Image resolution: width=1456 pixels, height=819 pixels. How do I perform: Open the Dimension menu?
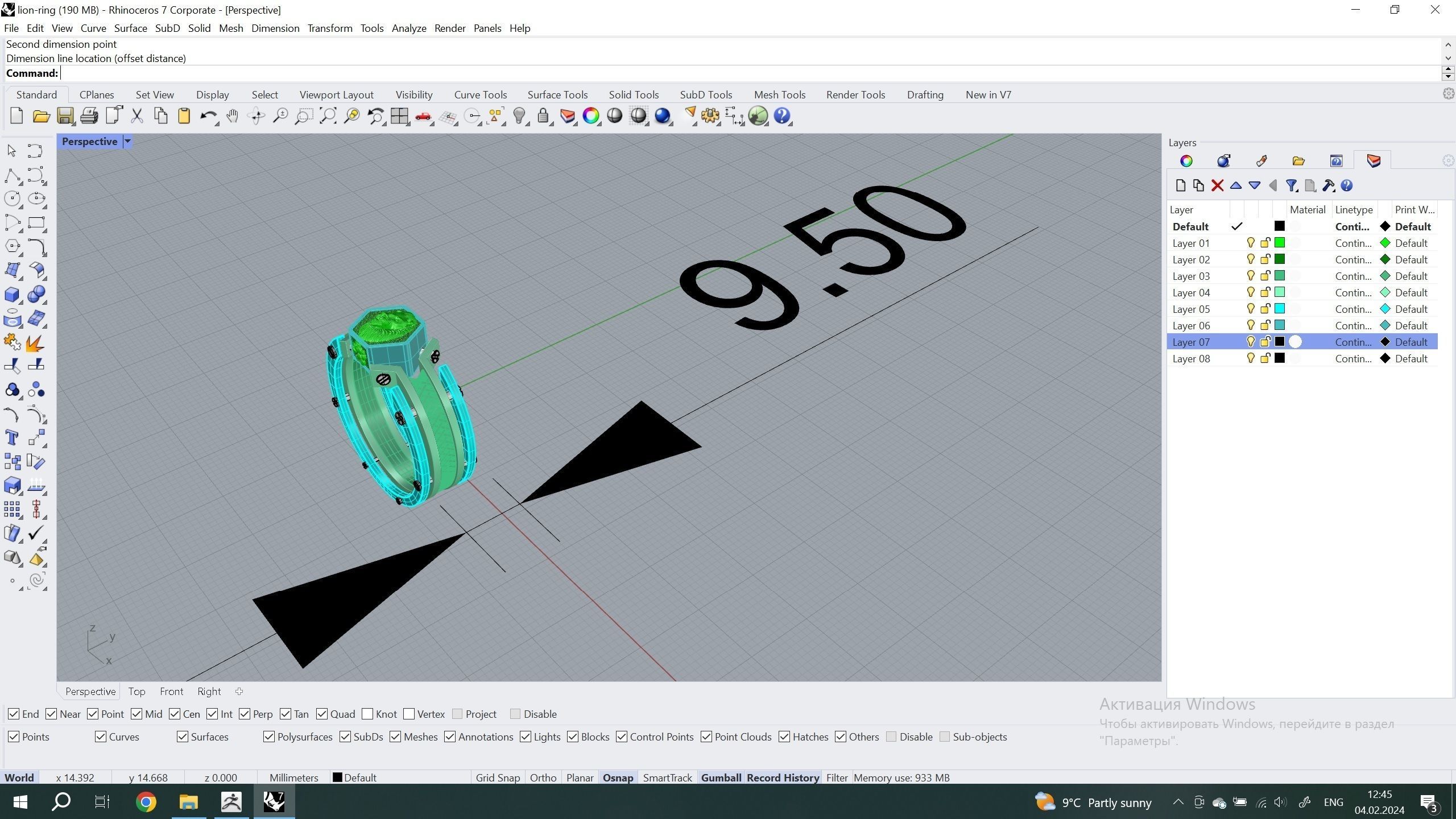click(275, 28)
